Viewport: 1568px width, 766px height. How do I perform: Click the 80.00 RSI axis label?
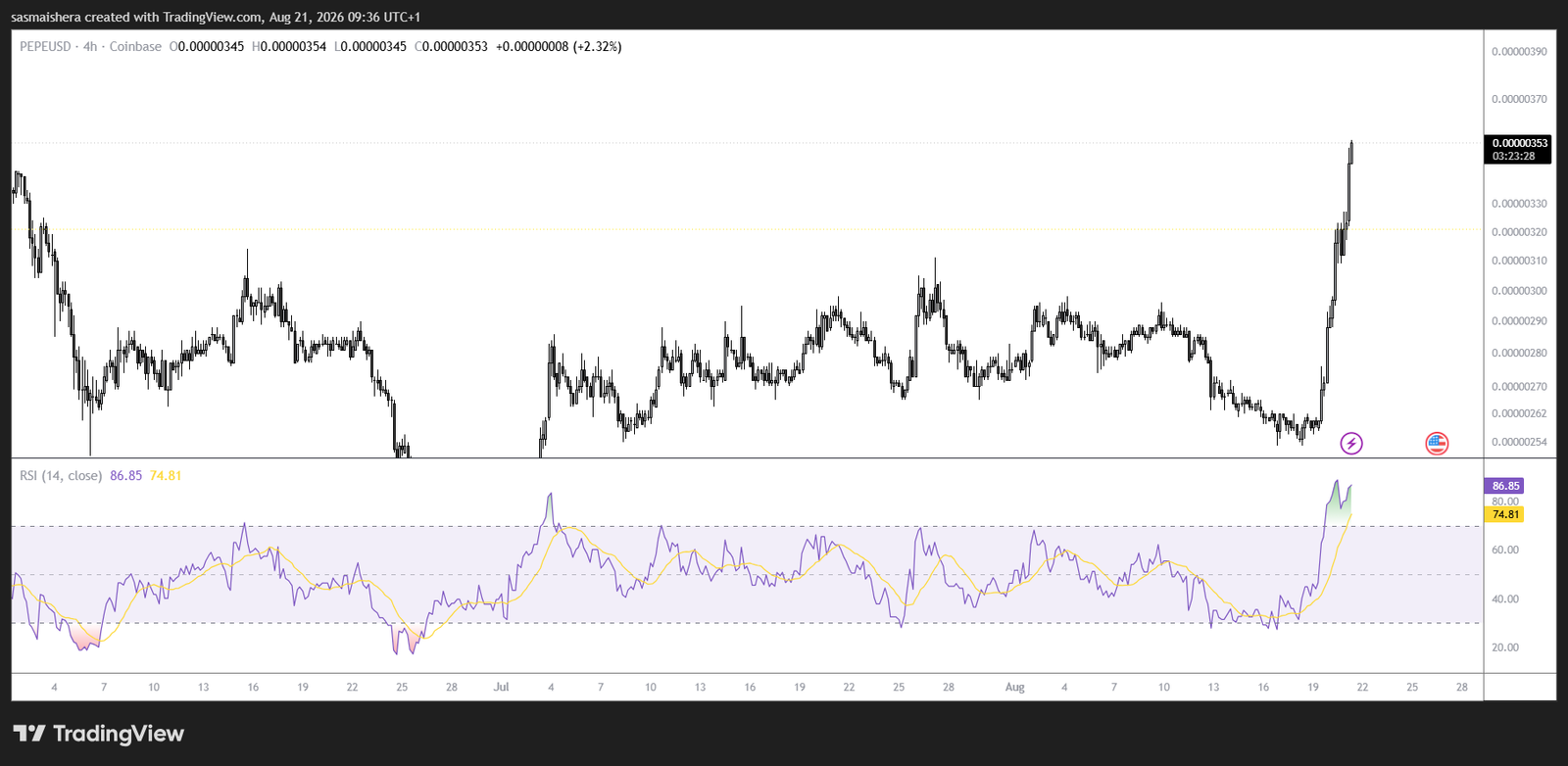click(x=1505, y=501)
